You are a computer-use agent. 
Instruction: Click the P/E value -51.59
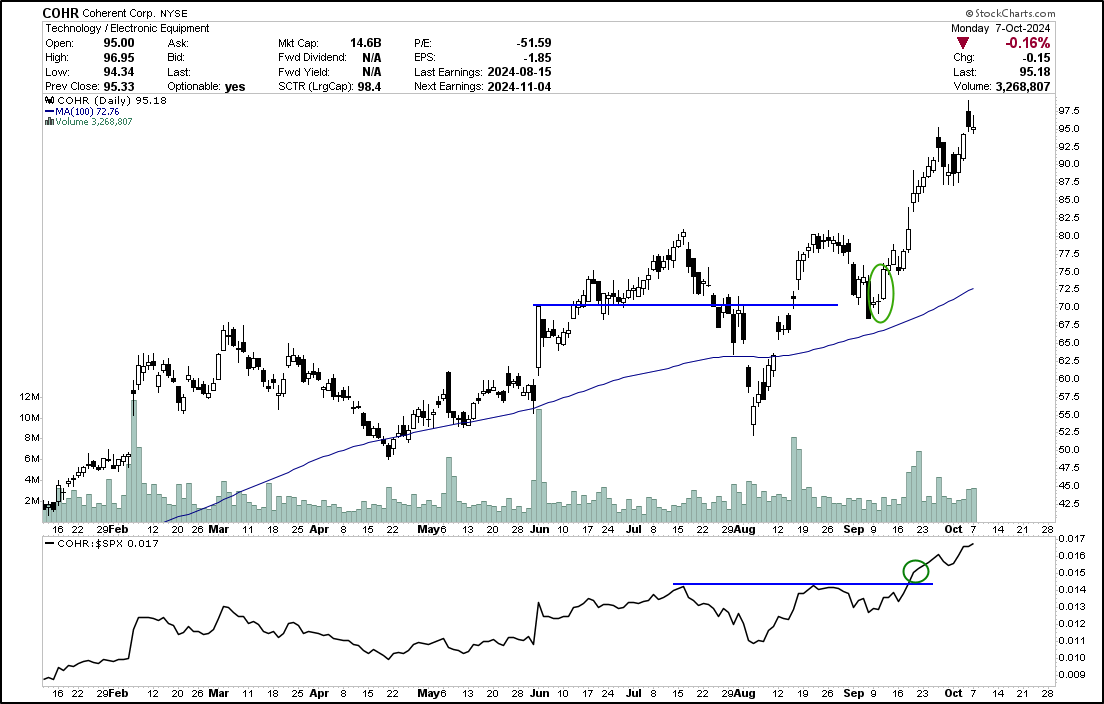[534, 43]
